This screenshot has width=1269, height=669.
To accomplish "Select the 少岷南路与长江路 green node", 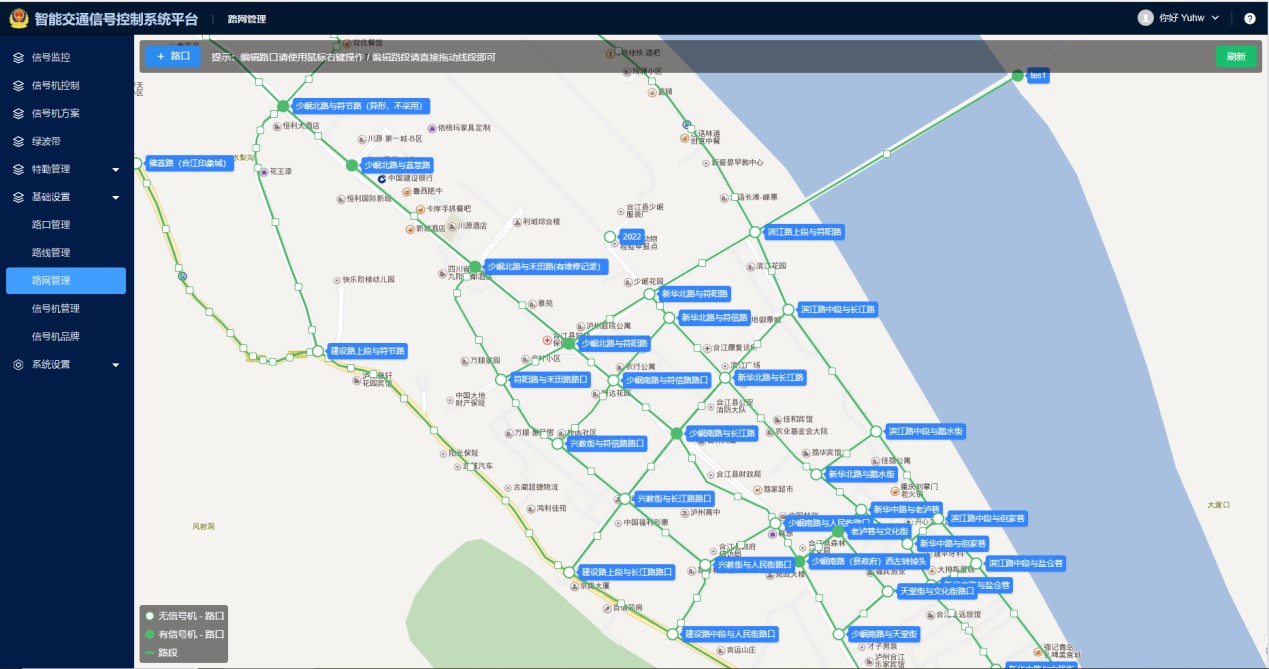I will pyautogui.click(x=676, y=433).
